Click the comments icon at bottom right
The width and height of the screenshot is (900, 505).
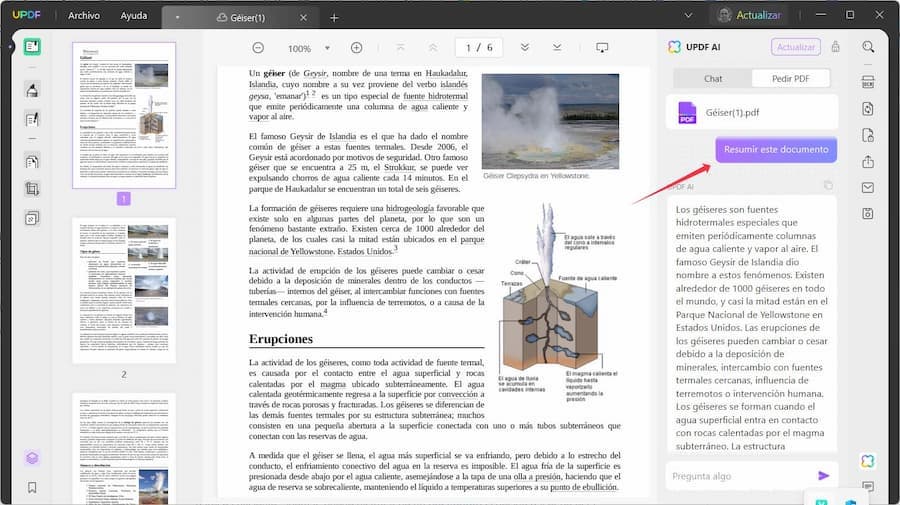click(x=868, y=487)
